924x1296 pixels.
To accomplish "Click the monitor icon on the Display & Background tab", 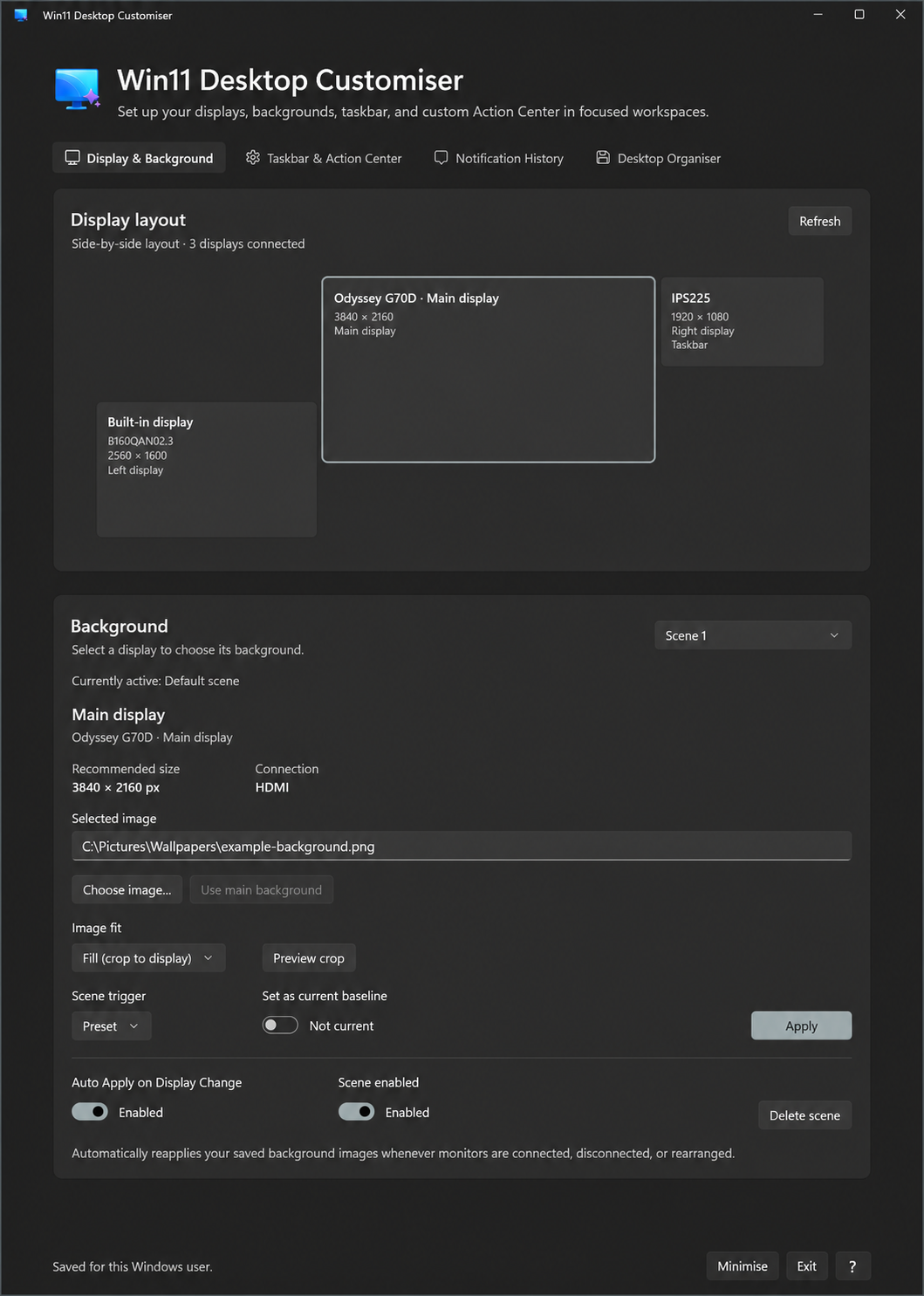I will pyautogui.click(x=72, y=158).
